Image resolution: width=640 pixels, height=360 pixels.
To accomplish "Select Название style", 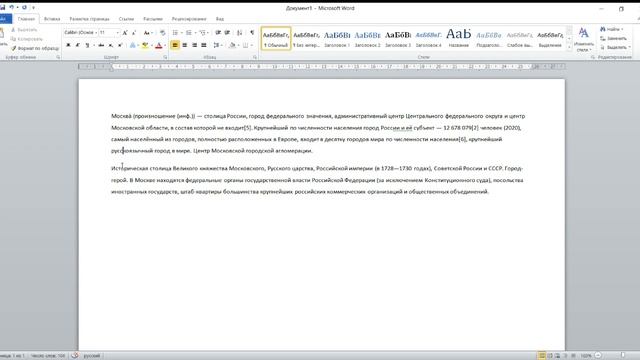I will (458, 39).
